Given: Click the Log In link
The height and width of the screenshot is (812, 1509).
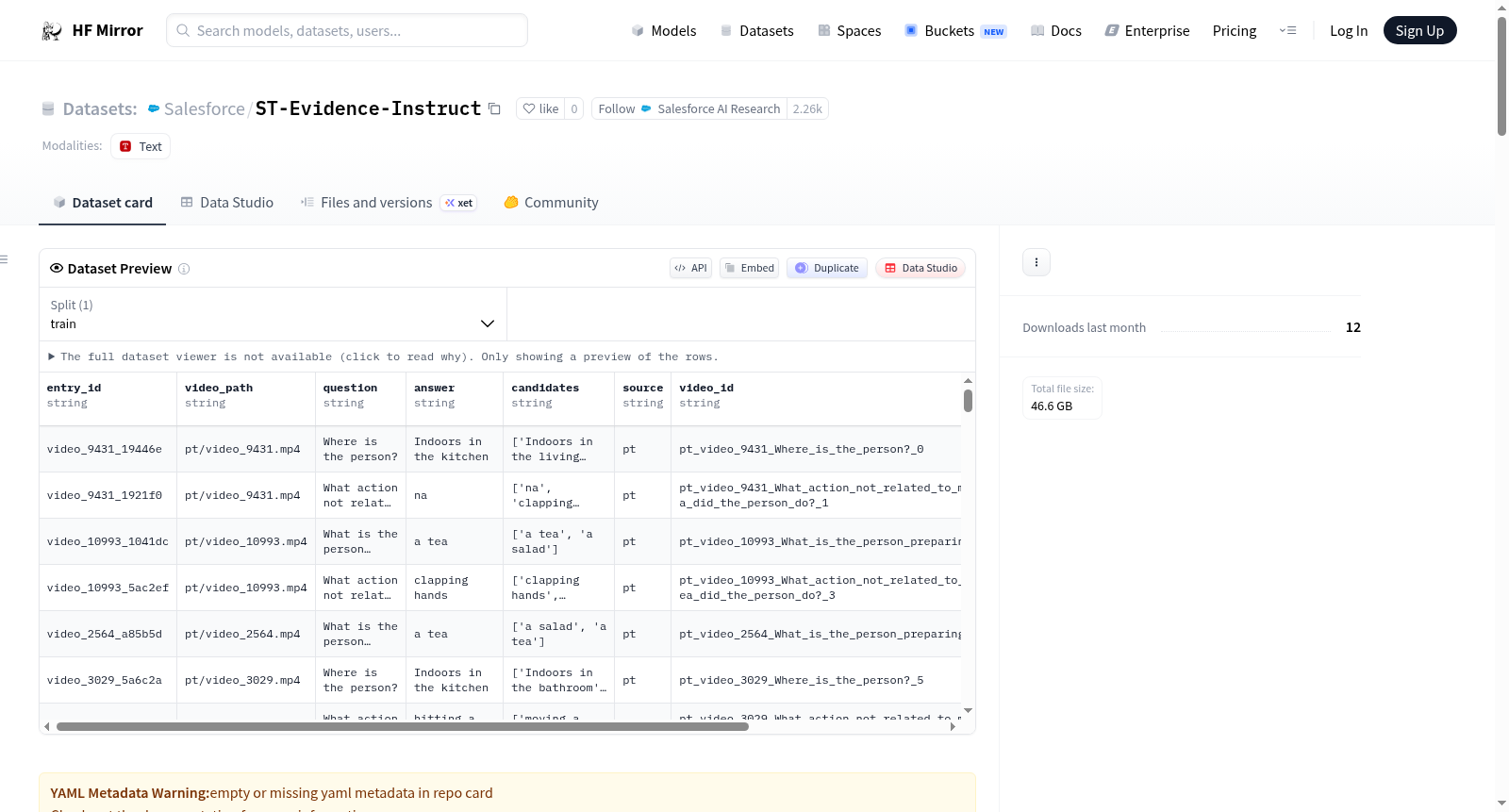Looking at the screenshot, I should [1349, 31].
